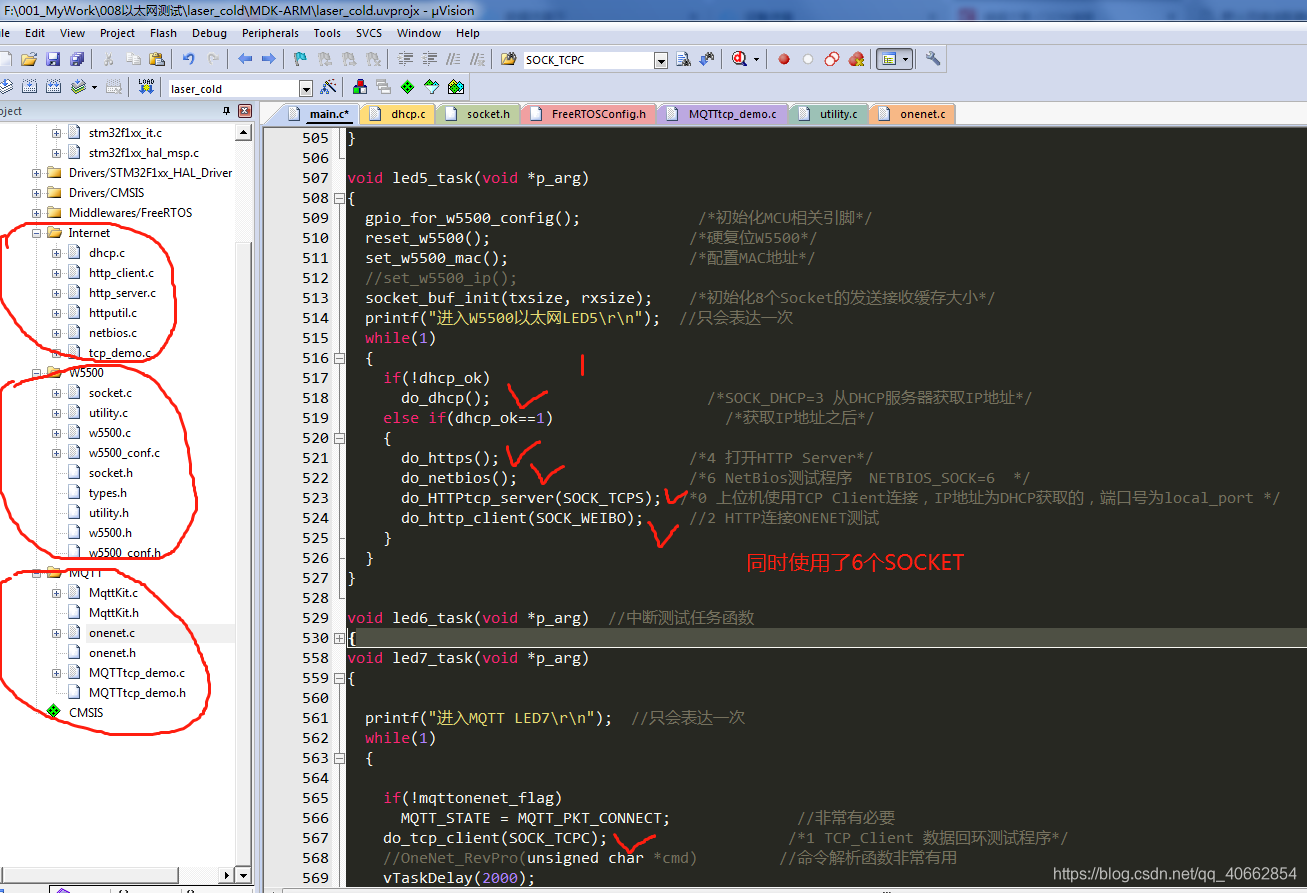Collapse the code block at line 508
1307x893 pixels.
pos(338,197)
